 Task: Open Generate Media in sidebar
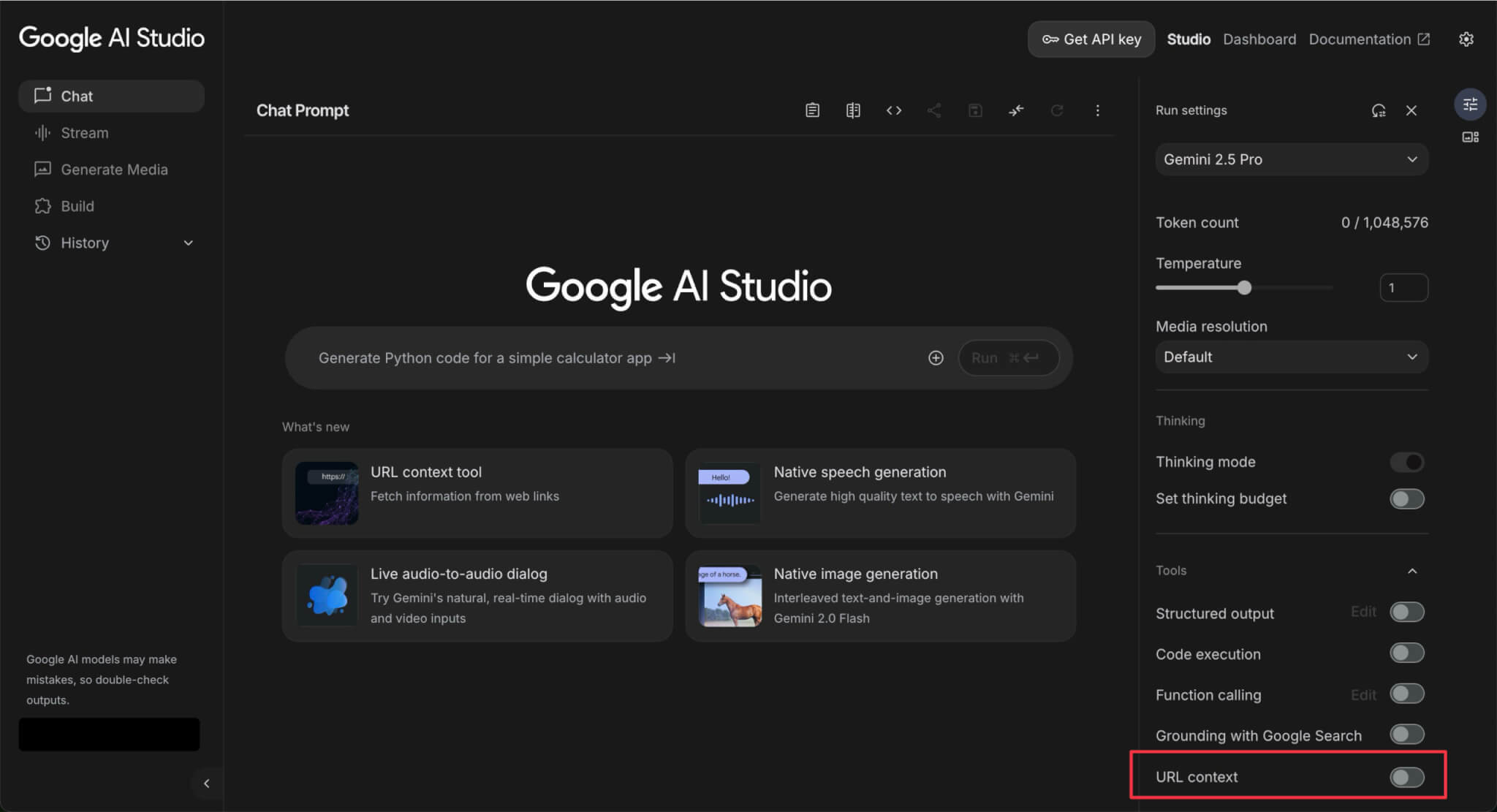click(x=111, y=170)
